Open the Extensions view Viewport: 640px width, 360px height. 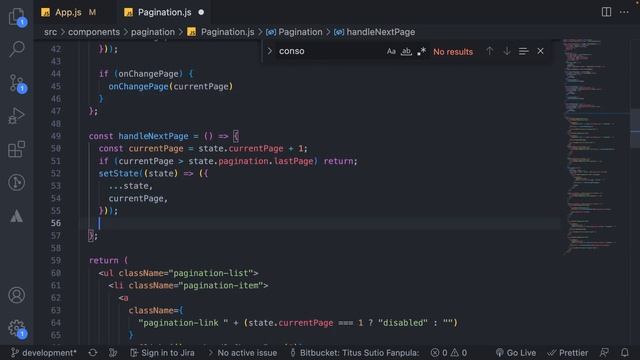point(17,149)
